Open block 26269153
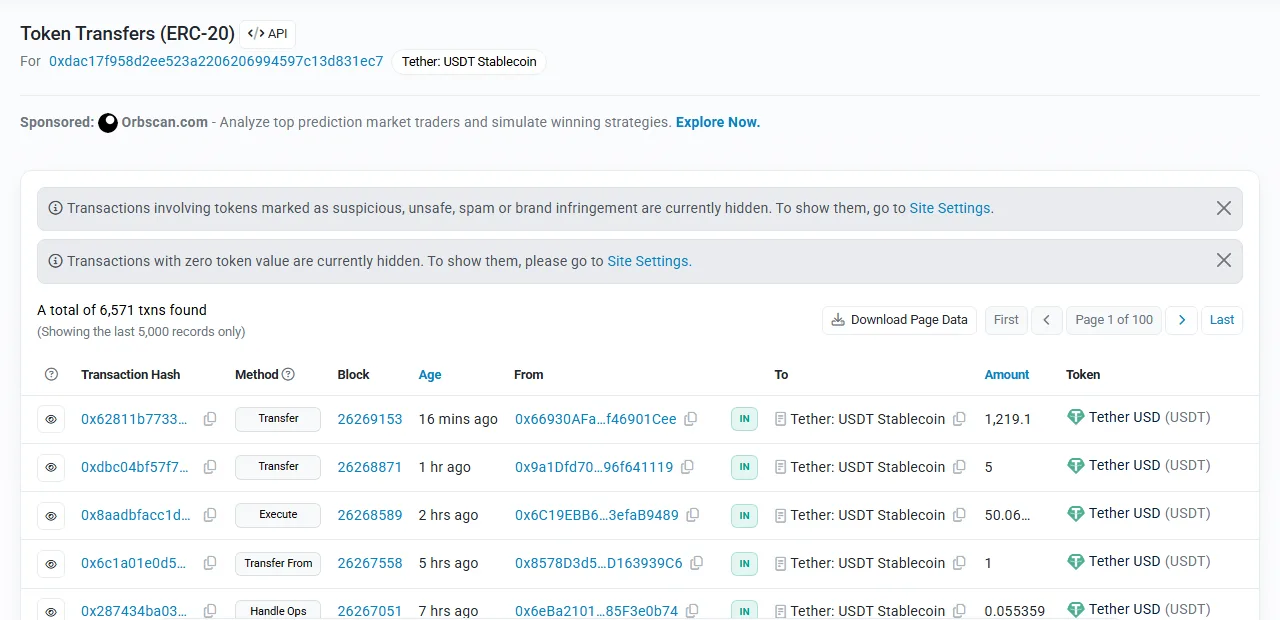Screen dimensions: 1280x620 [370, 419]
